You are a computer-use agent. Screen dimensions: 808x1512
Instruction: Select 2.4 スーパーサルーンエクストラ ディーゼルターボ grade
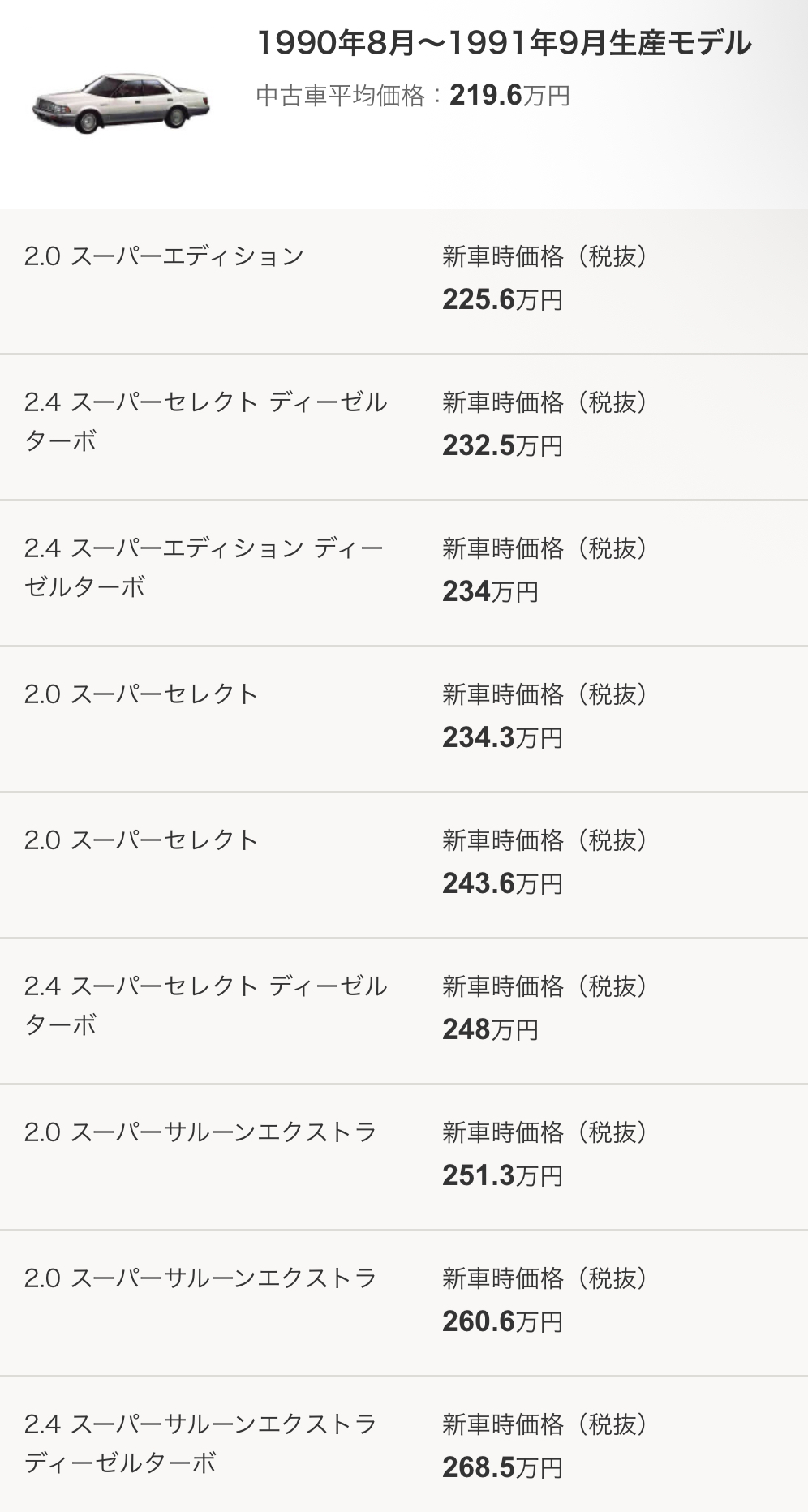200,1443
